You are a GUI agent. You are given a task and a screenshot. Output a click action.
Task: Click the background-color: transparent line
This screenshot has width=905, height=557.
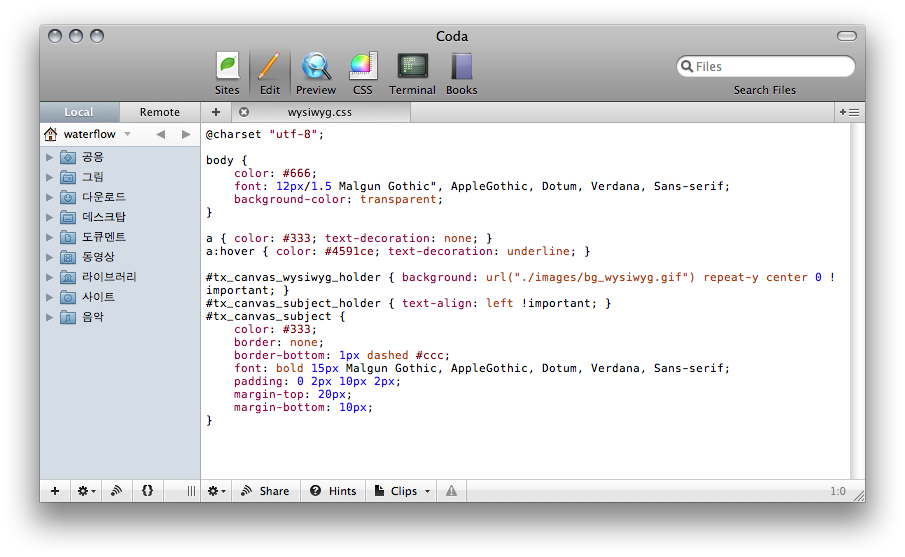[x=338, y=199]
